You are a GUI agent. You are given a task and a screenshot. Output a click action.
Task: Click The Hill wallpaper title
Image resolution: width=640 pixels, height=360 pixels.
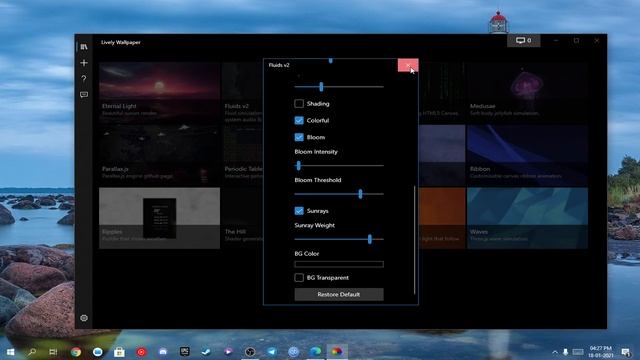coord(235,231)
